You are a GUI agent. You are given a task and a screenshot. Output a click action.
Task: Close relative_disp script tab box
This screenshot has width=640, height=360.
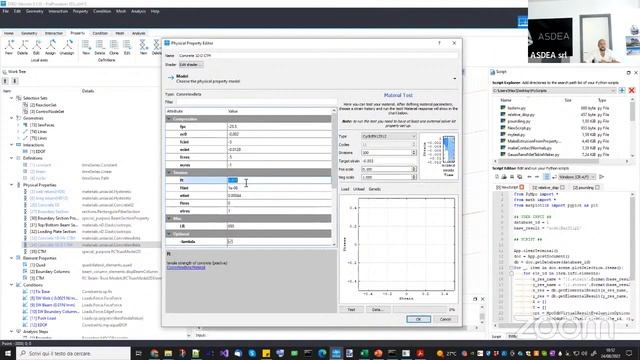click(562, 187)
